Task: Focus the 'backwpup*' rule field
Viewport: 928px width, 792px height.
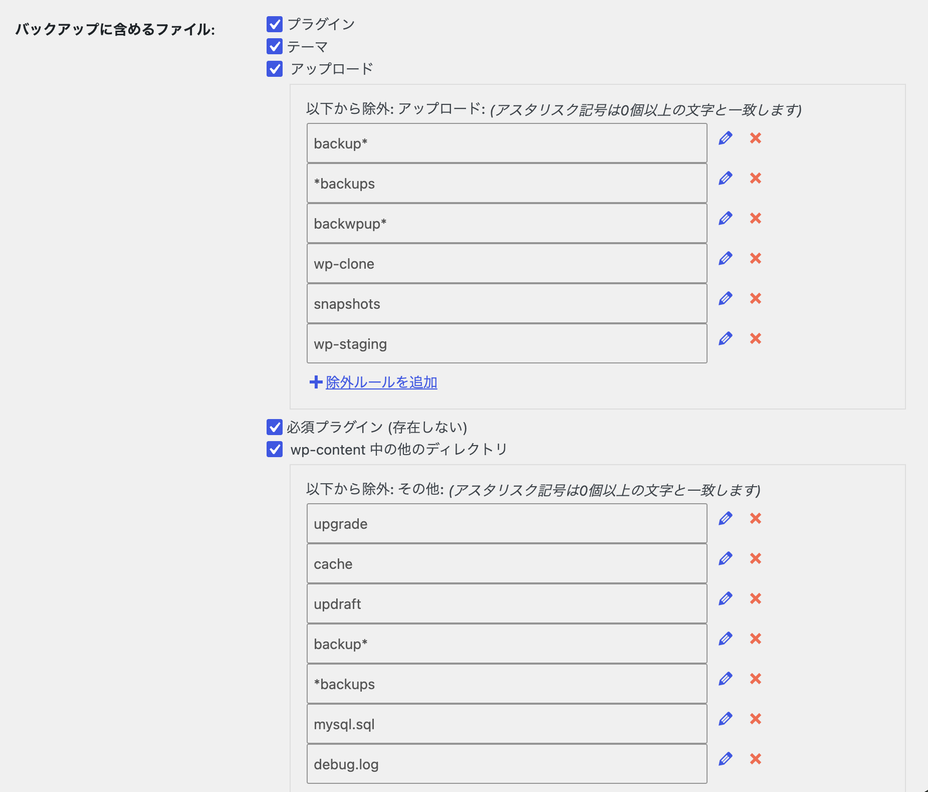Action: [507, 224]
